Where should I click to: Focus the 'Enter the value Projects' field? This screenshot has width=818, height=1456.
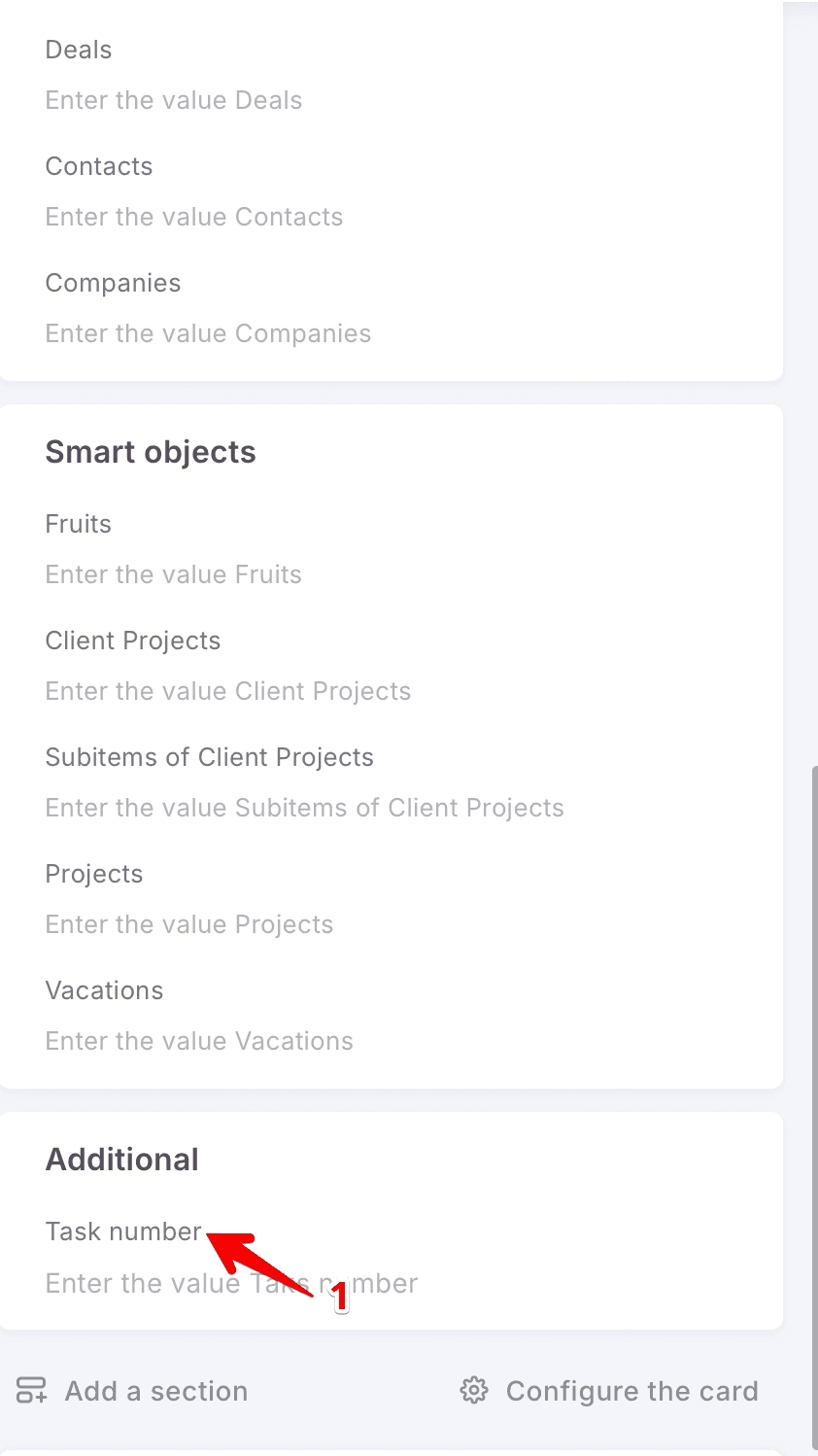[x=189, y=924]
